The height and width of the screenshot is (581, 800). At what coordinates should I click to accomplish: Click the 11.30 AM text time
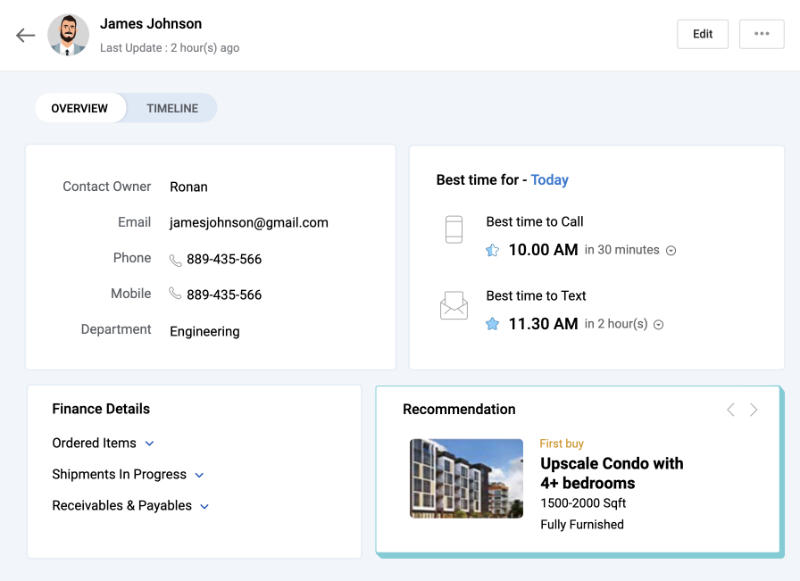pyautogui.click(x=543, y=324)
